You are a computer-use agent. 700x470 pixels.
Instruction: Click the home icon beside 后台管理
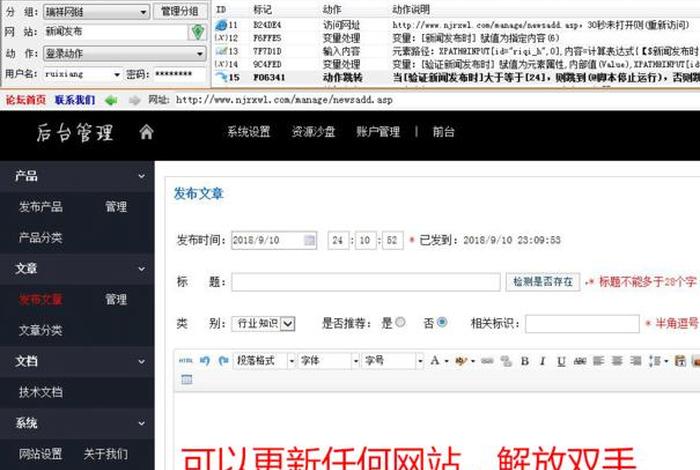tap(146, 132)
